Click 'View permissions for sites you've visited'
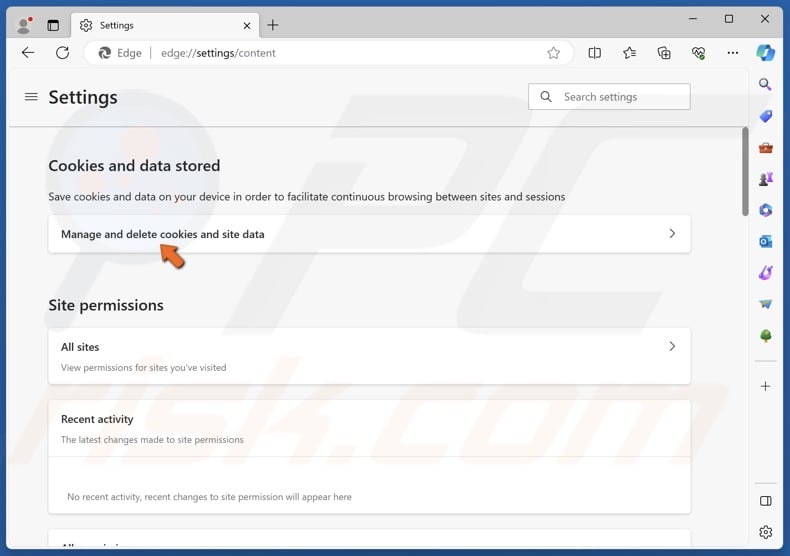 [x=144, y=368]
